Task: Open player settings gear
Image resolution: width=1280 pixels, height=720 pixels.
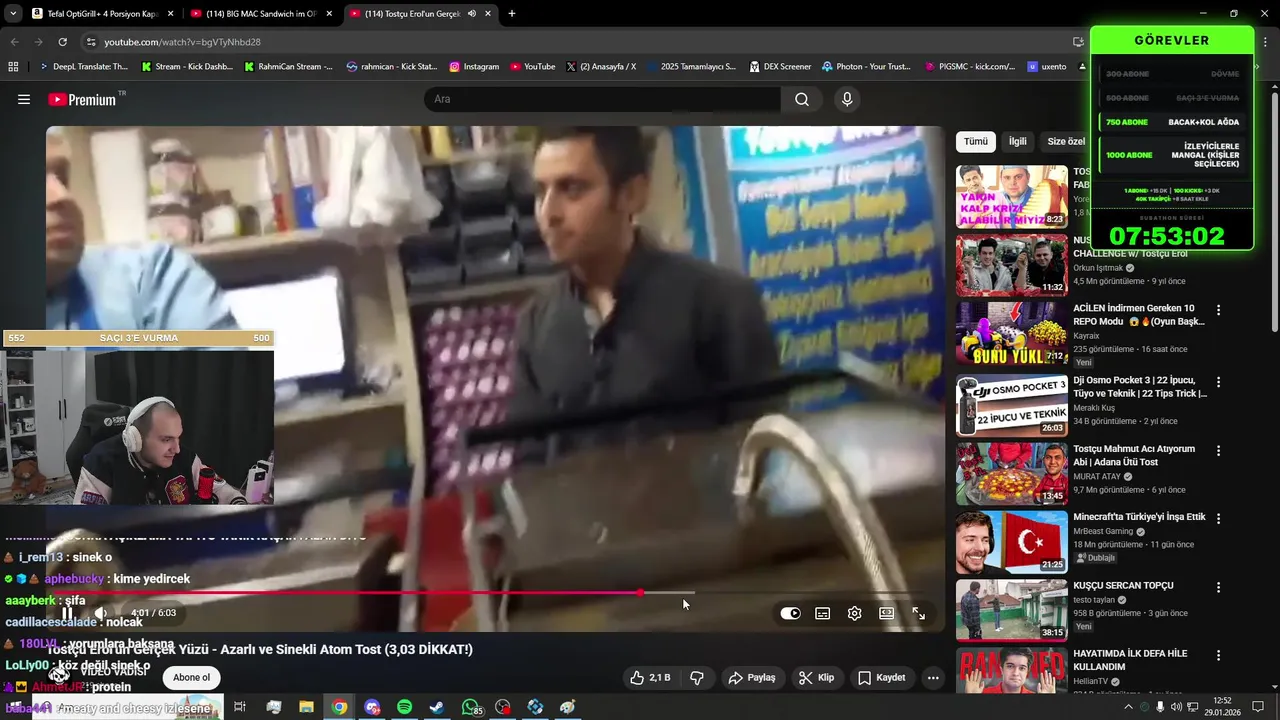Action: coord(854,613)
